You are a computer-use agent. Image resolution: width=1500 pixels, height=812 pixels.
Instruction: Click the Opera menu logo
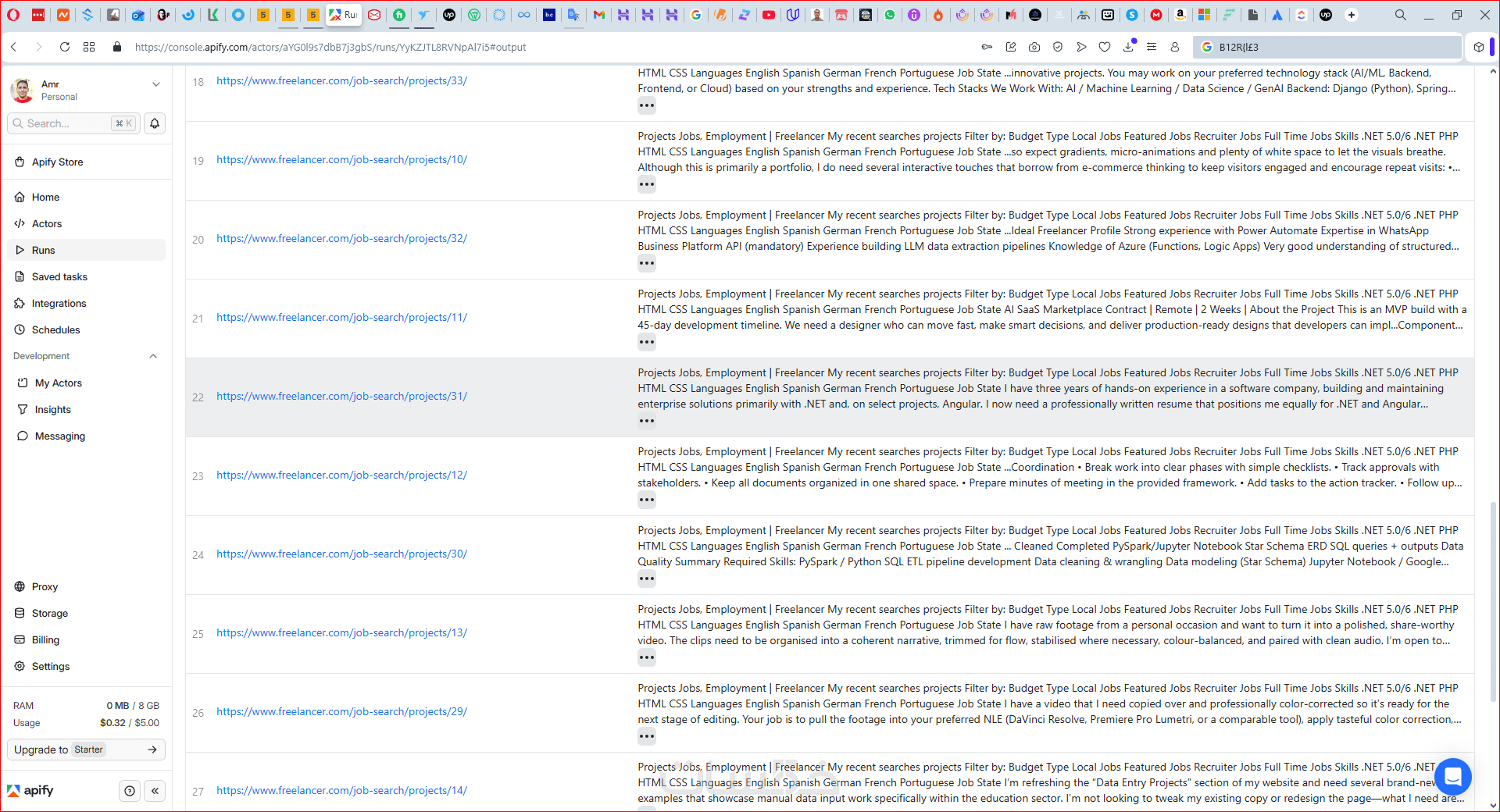(x=13, y=15)
